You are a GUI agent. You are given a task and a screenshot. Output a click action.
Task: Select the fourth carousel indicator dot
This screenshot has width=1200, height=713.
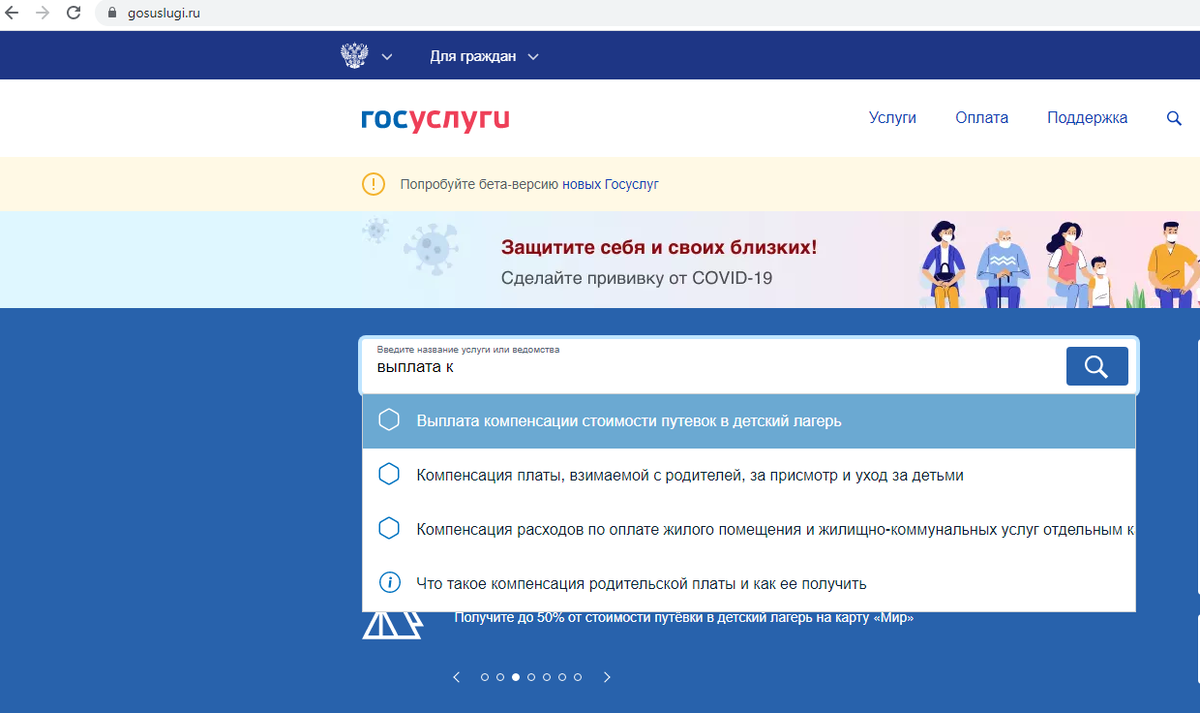click(x=531, y=677)
